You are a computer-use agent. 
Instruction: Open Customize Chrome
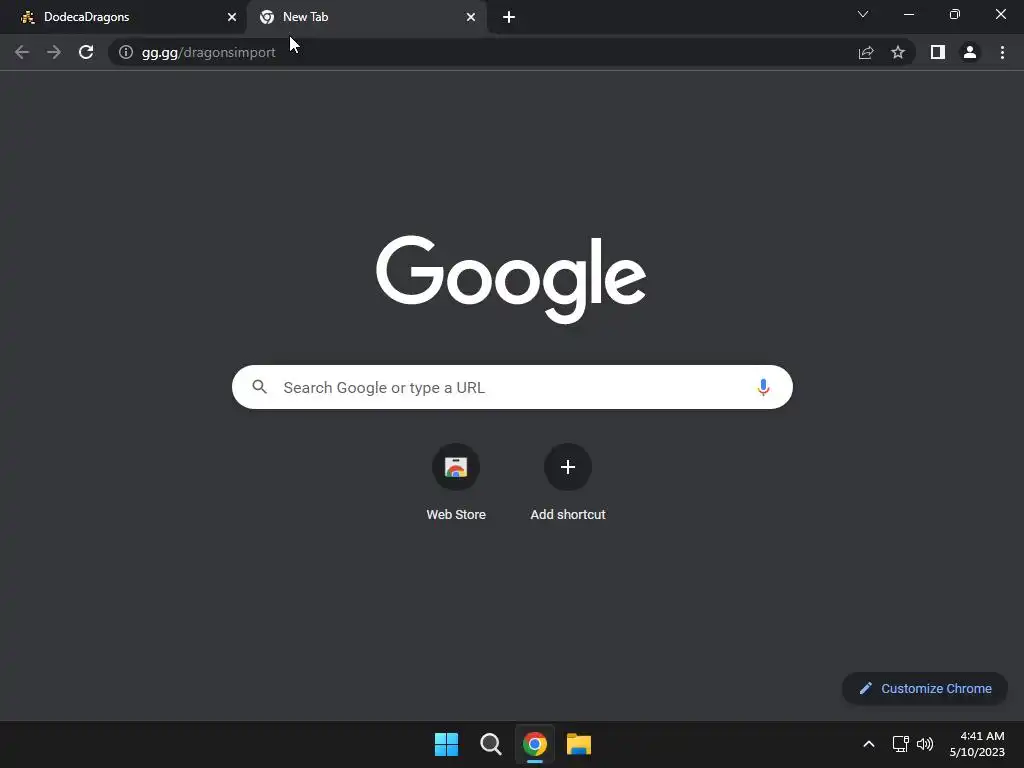tap(925, 688)
